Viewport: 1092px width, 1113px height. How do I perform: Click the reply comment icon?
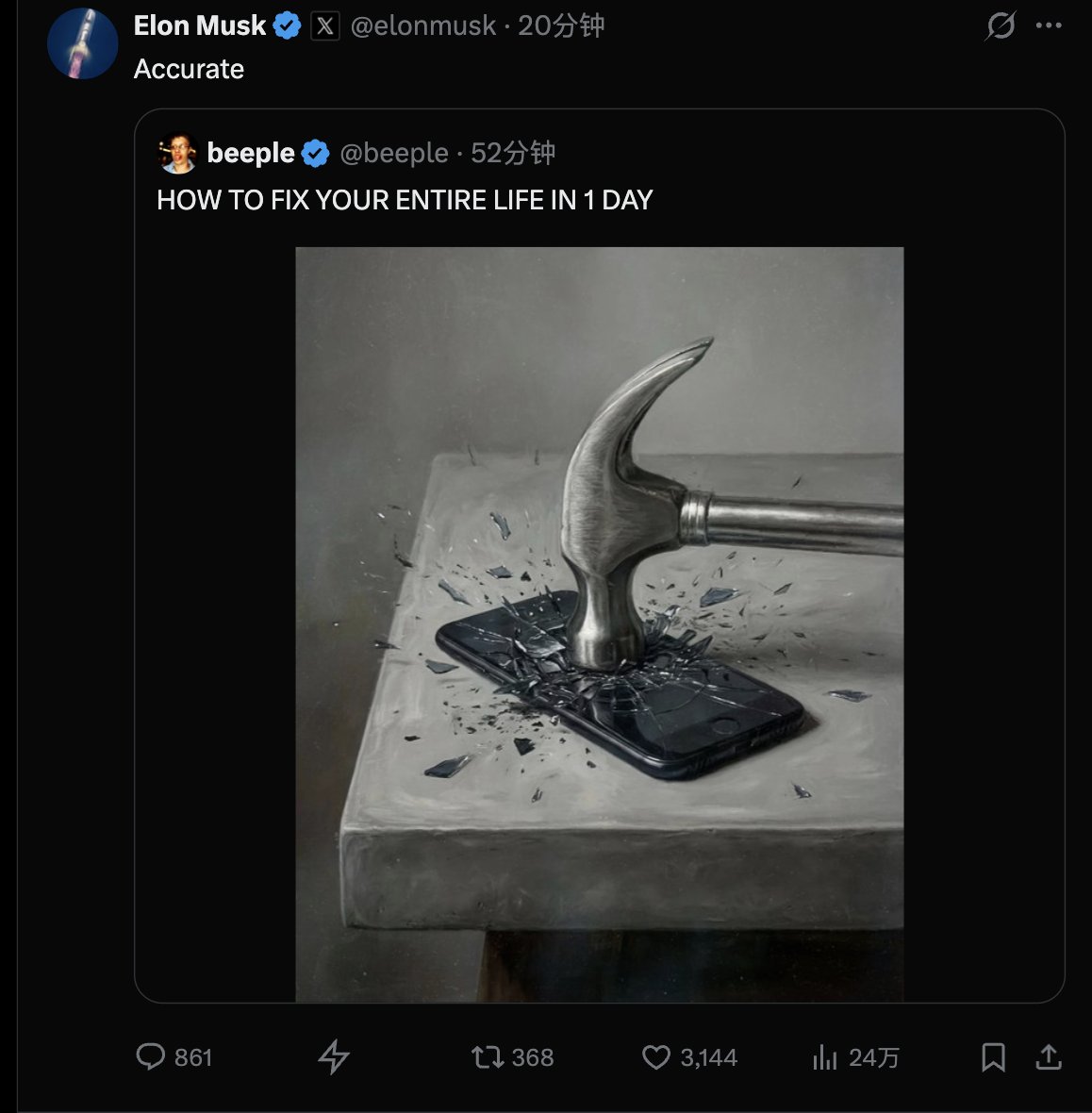(151, 1056)
